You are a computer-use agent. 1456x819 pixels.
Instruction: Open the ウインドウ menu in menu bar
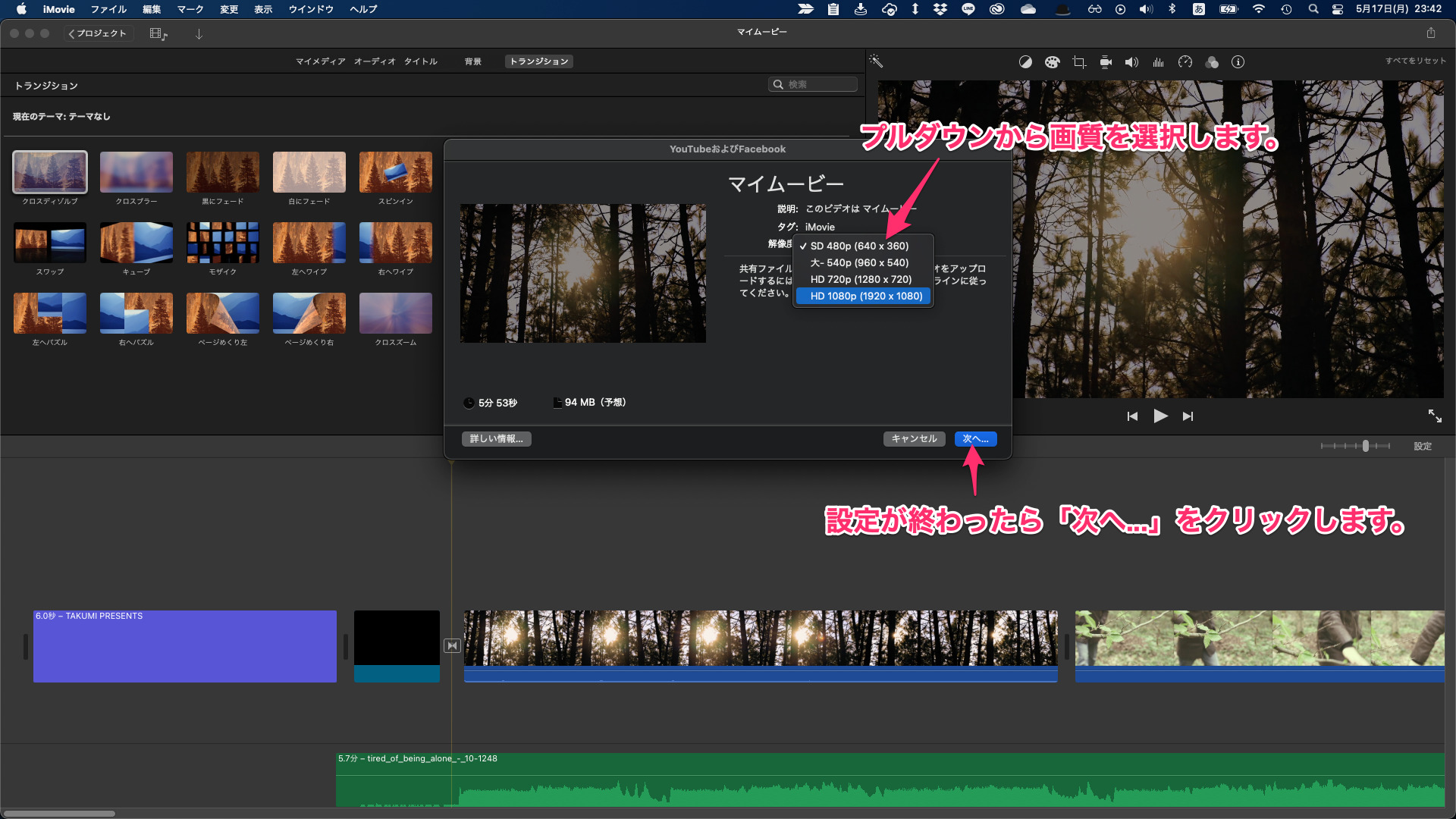[311, 9]
